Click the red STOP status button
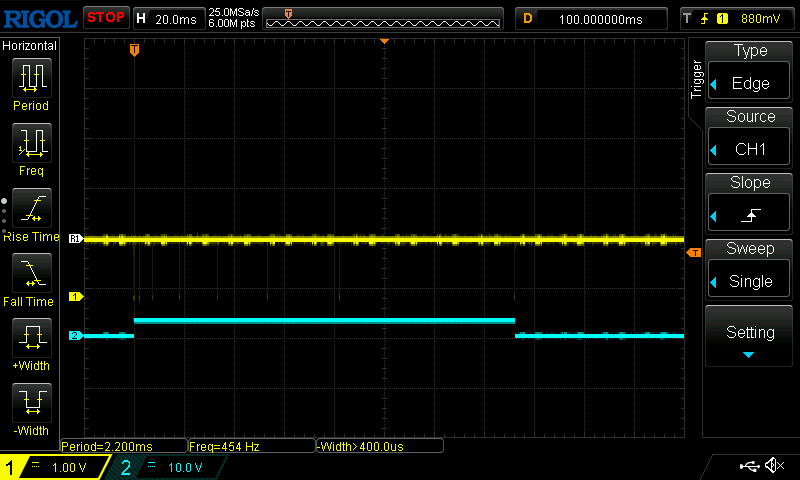The width and height of the screenshot is (800, 480). (x=105, y=17)
